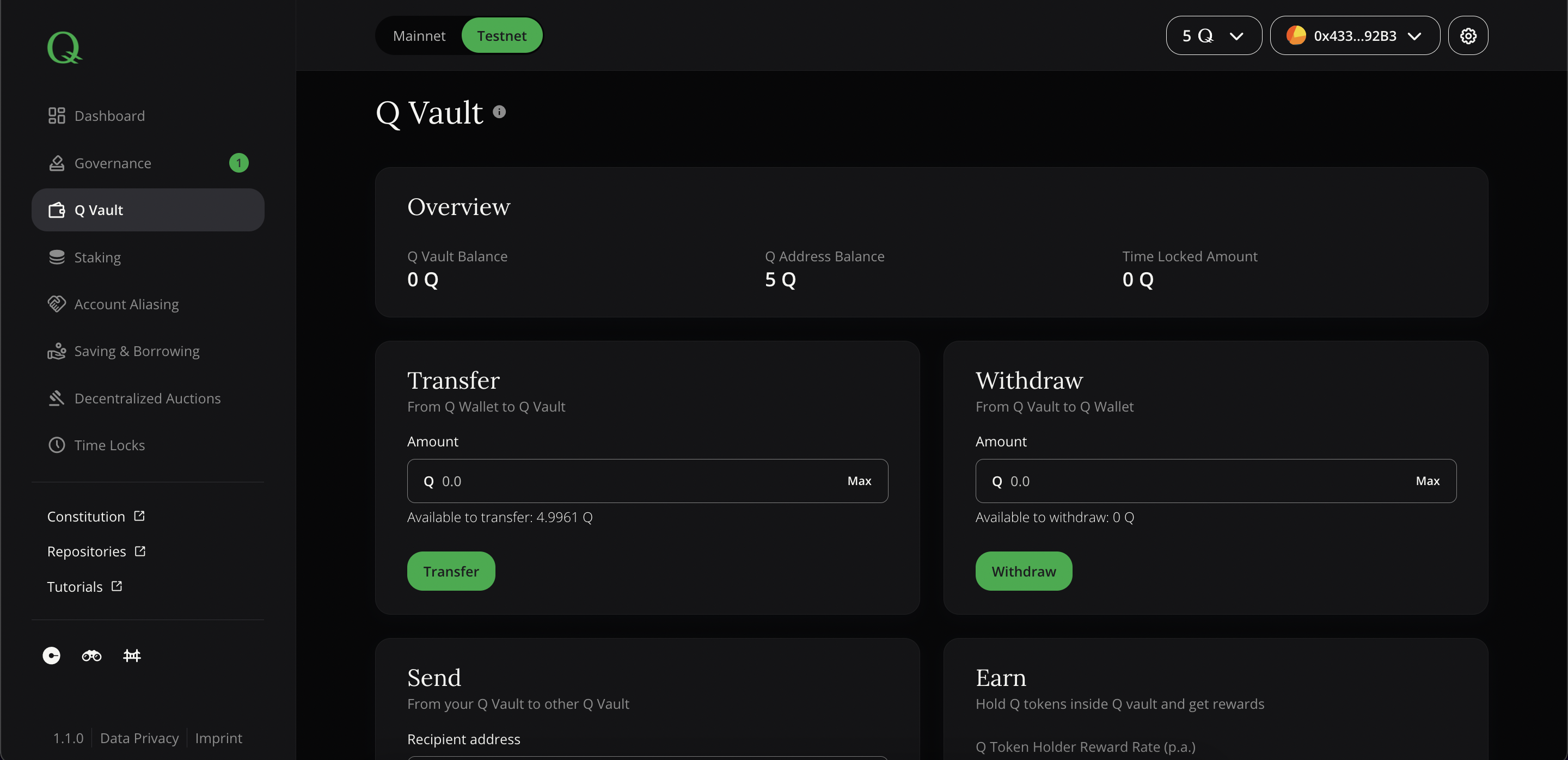Open Decentralized Auctions page

point(148,398)
